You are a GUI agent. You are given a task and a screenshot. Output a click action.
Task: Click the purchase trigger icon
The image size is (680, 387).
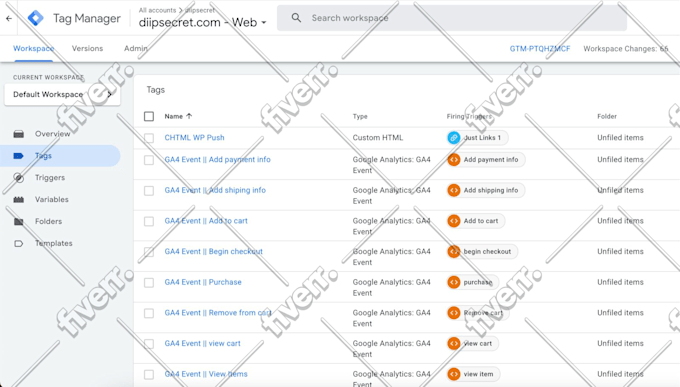454,282
